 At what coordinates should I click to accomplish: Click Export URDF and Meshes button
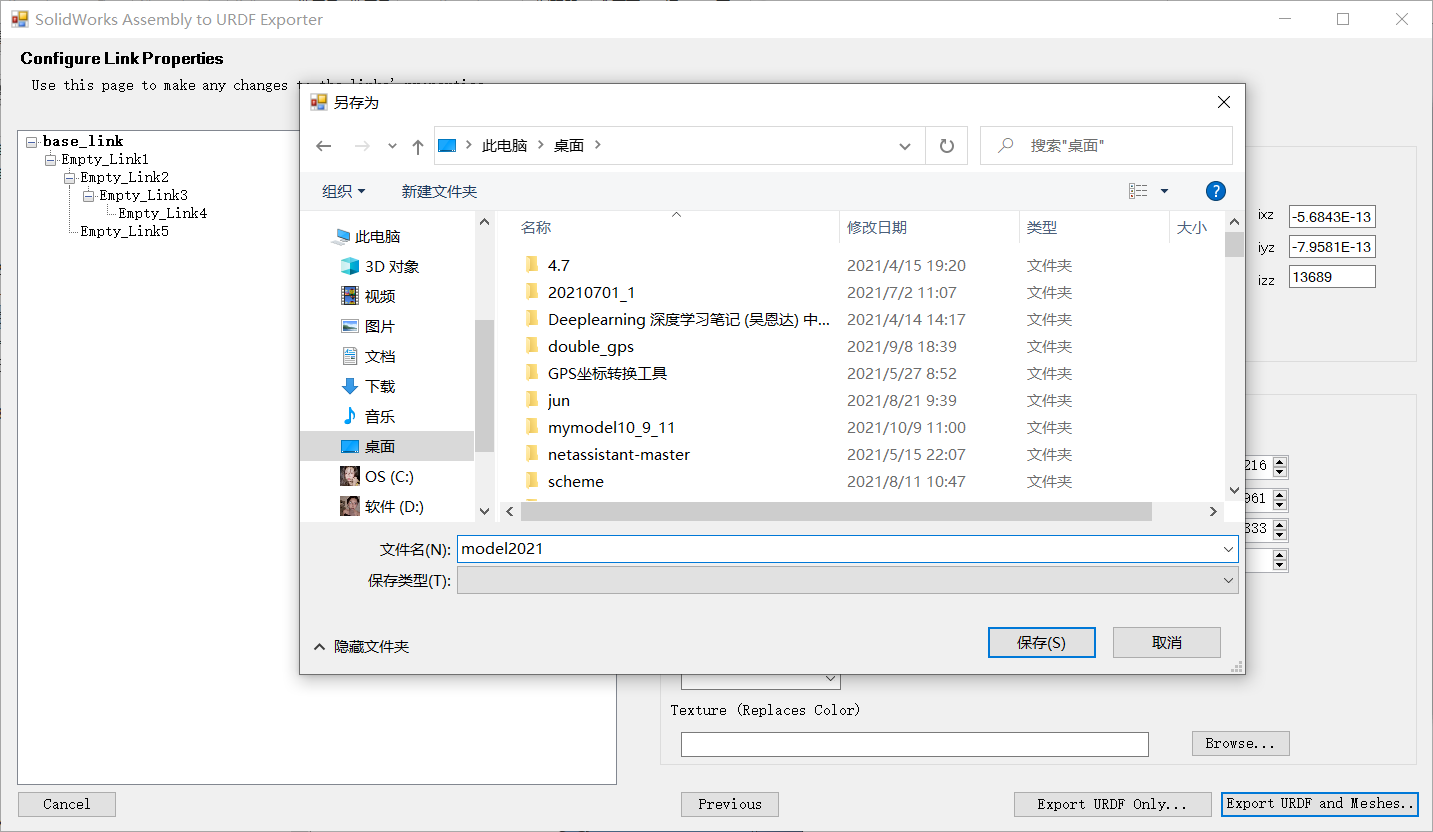[x=1319, y=804]
